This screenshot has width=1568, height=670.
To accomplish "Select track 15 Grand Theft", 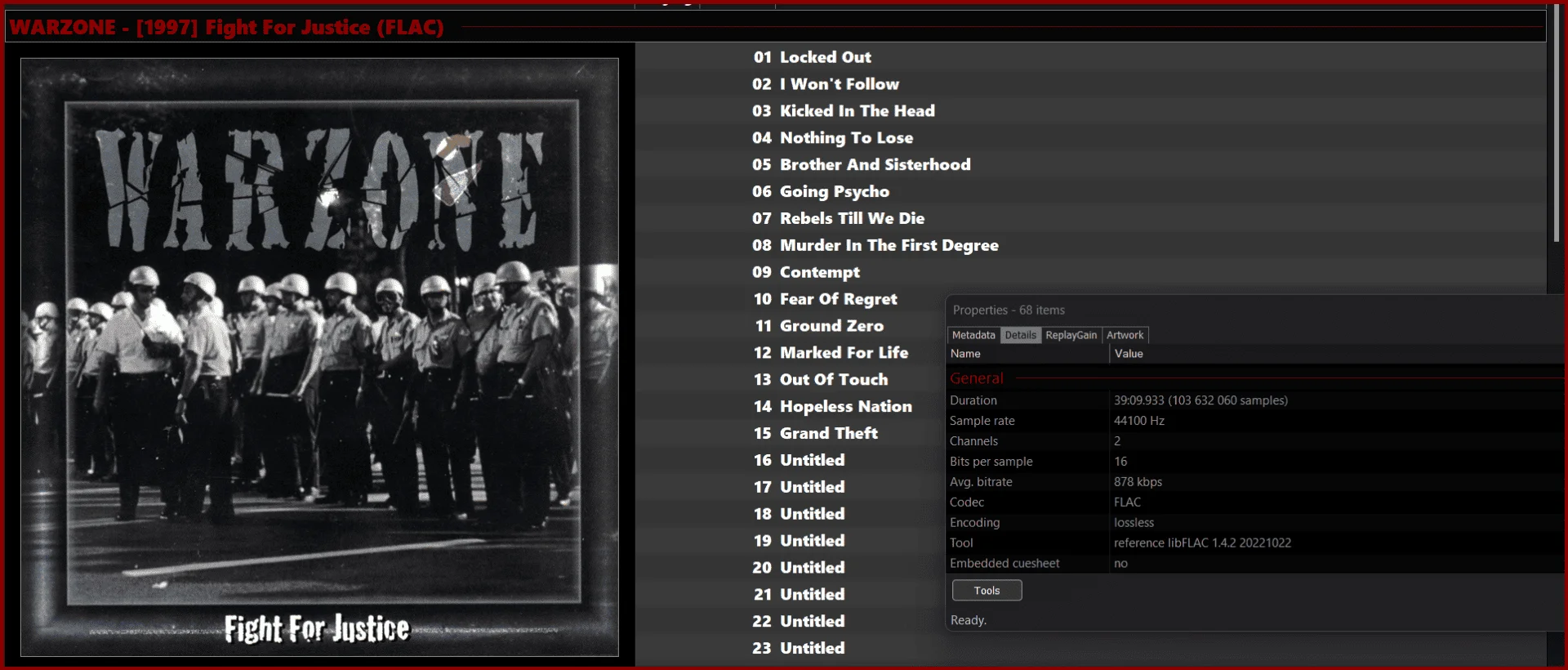I will tap(815, 434).
